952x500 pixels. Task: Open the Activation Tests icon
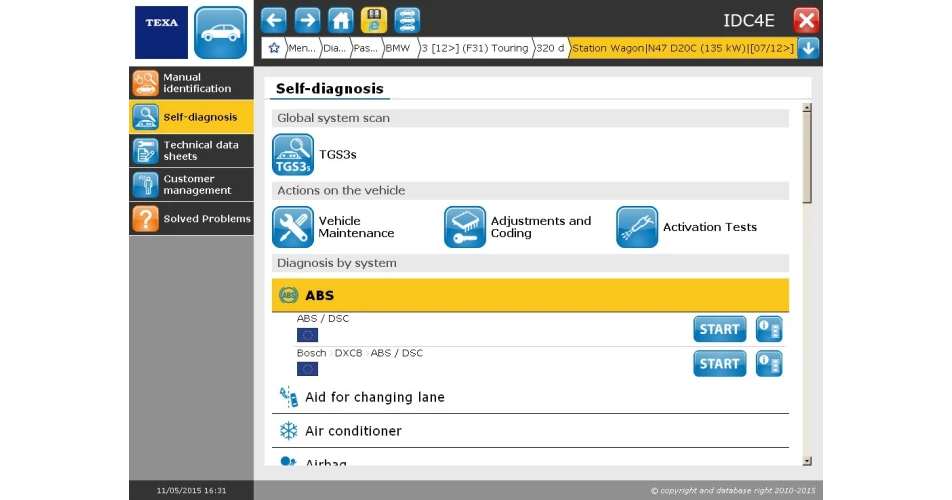(637, 227)
